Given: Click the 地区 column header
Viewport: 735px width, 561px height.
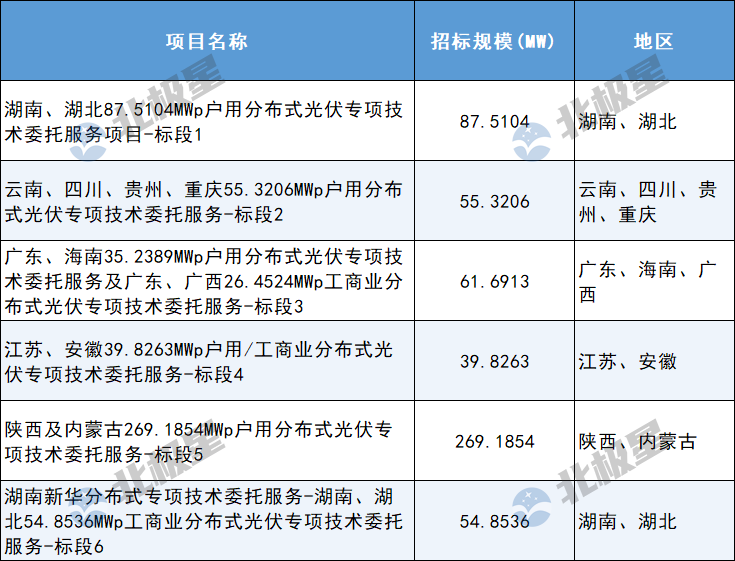Looking at the screenshot, I should 654,41.
